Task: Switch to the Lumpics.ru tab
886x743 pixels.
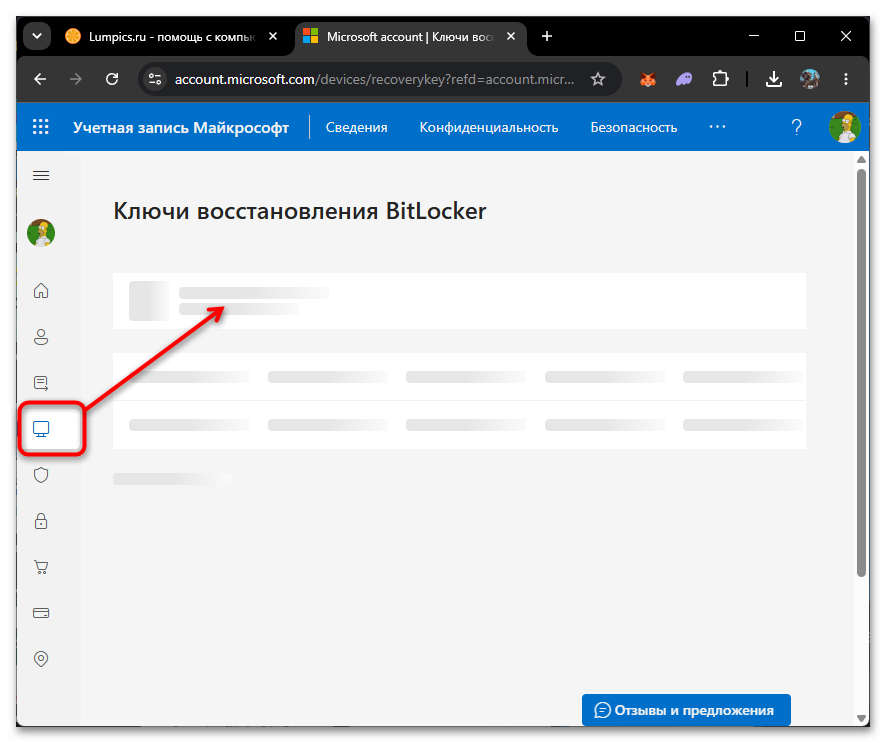Action: (x=171, y=37)
